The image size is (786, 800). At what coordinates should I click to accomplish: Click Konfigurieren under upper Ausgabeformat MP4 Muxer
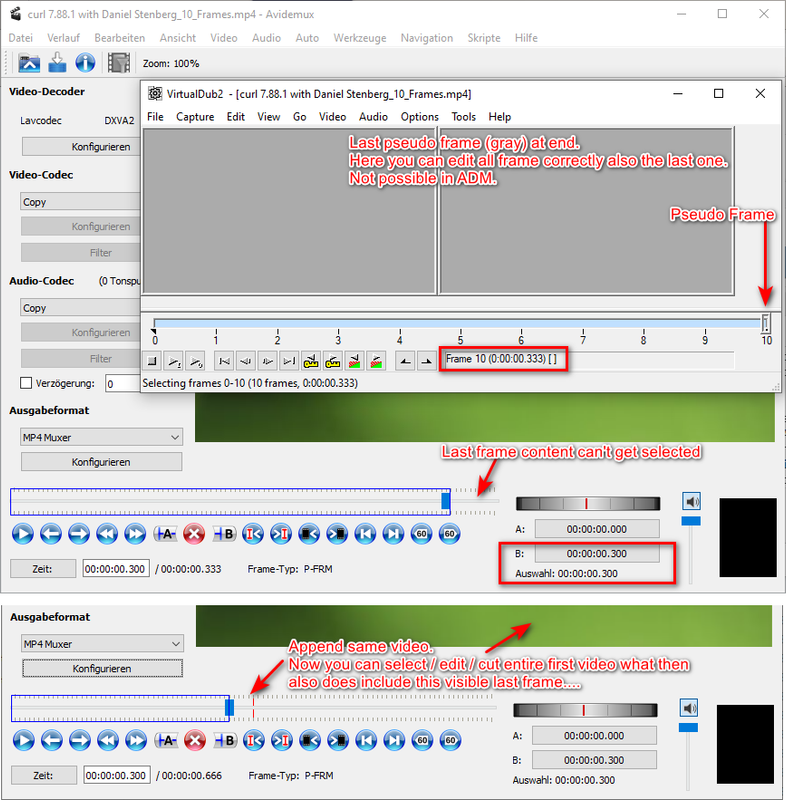tap(101, 462)
